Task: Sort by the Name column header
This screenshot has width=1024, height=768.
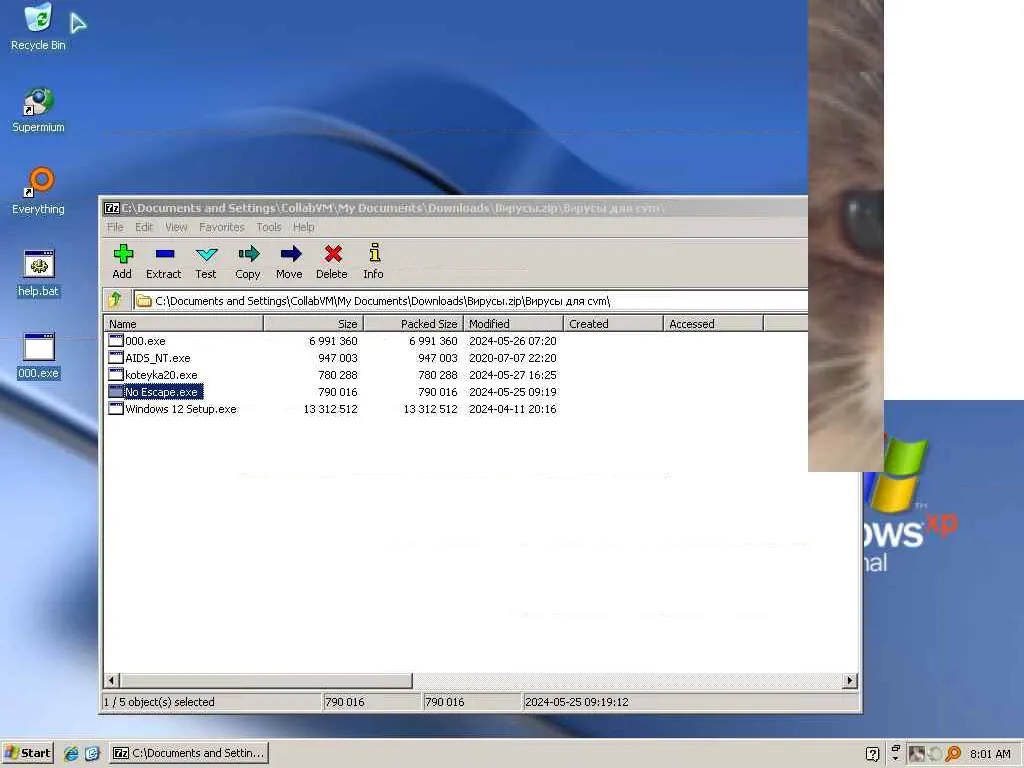Action: [x=184, y=323]
